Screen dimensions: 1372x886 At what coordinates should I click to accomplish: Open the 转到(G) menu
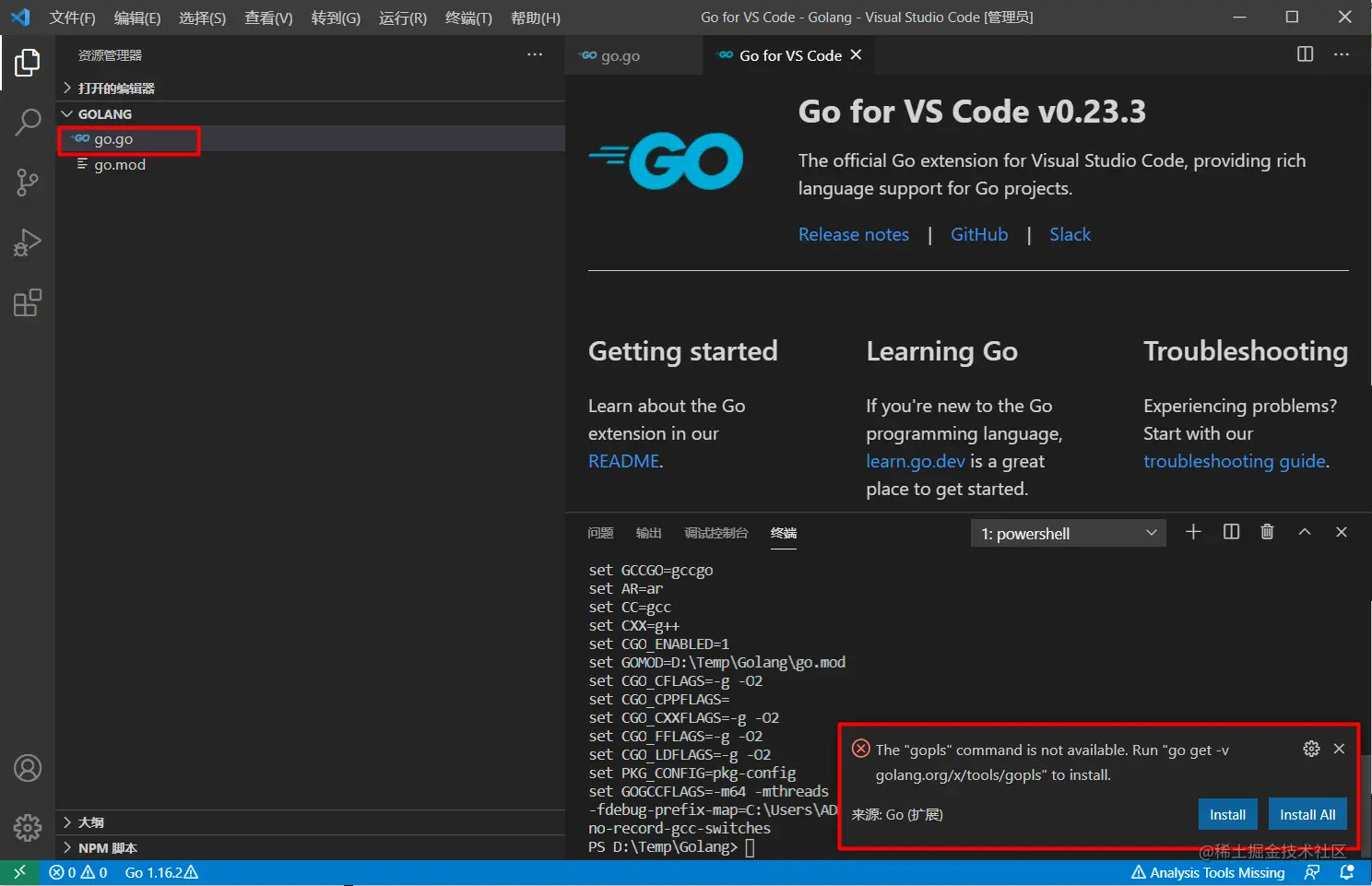point(336,18)
